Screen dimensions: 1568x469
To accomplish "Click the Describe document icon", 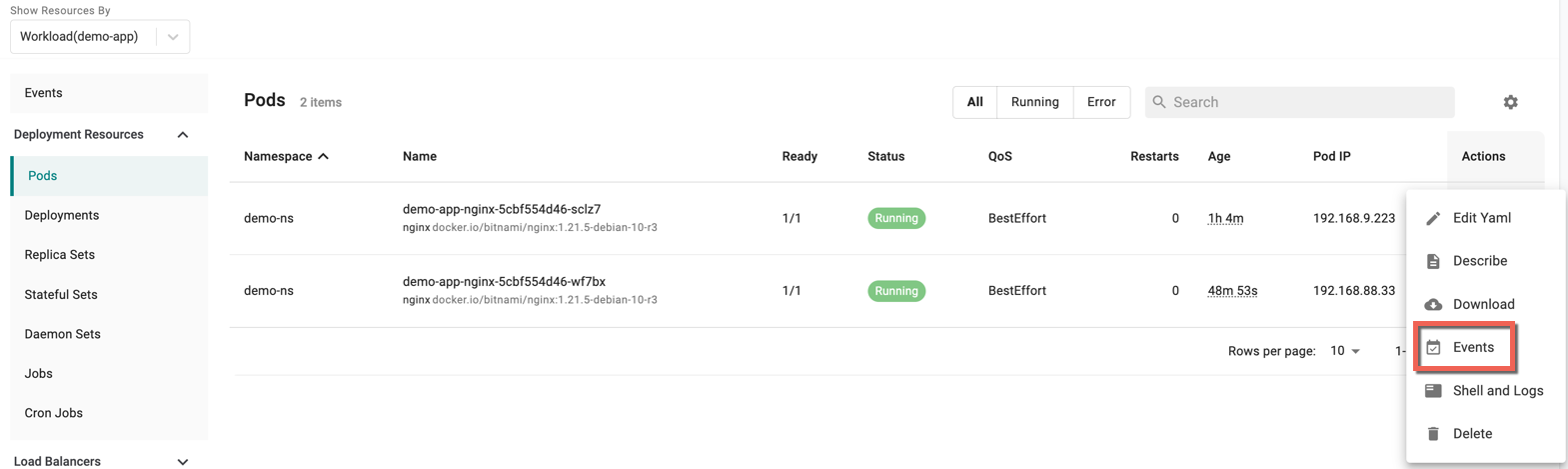I will click(x=1432, y=261).
